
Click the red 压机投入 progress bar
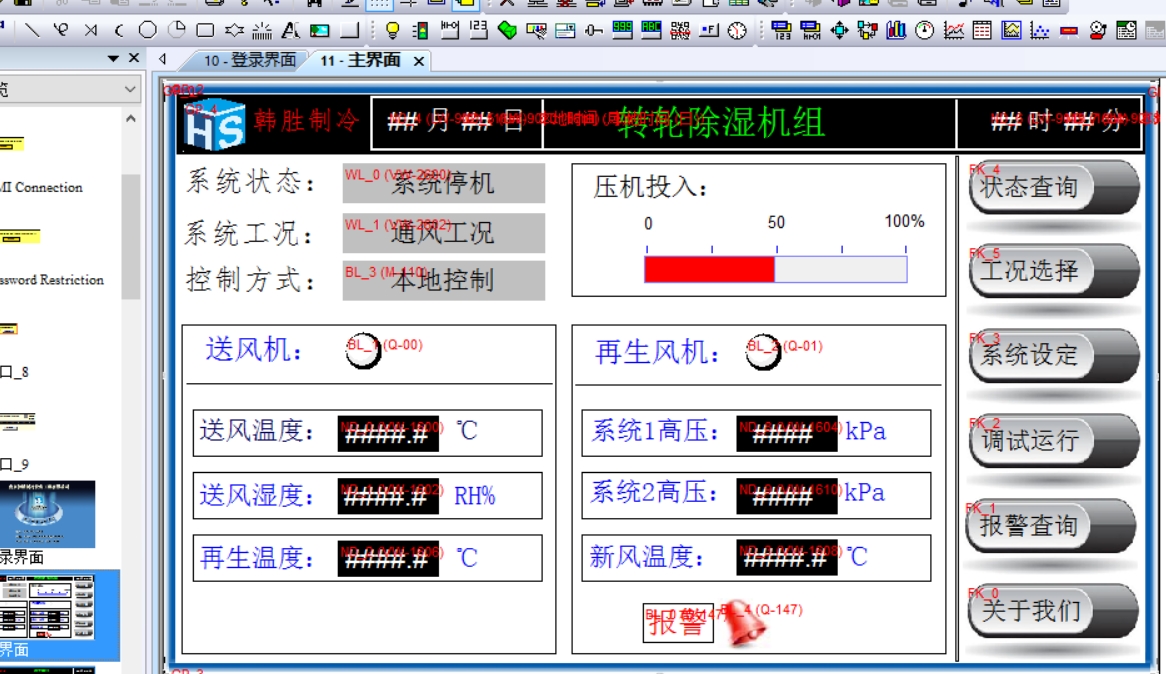pos(709,269)
